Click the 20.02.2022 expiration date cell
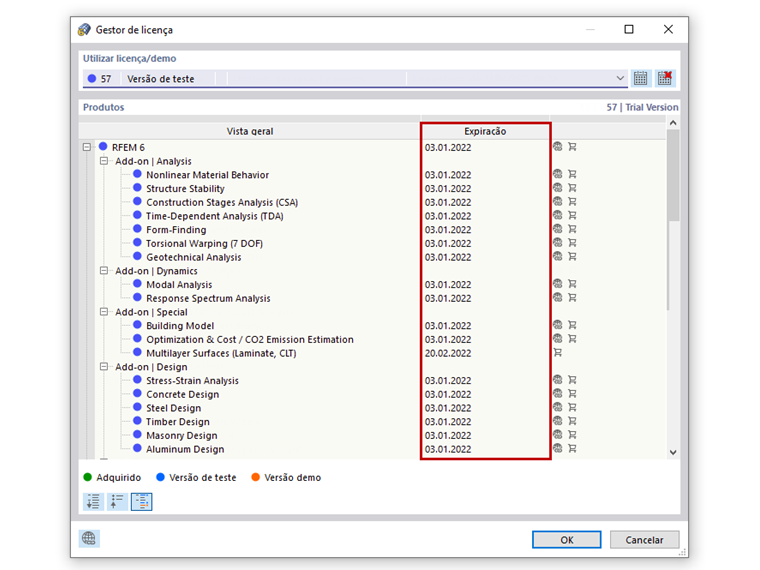 click(x=448, y=353)
